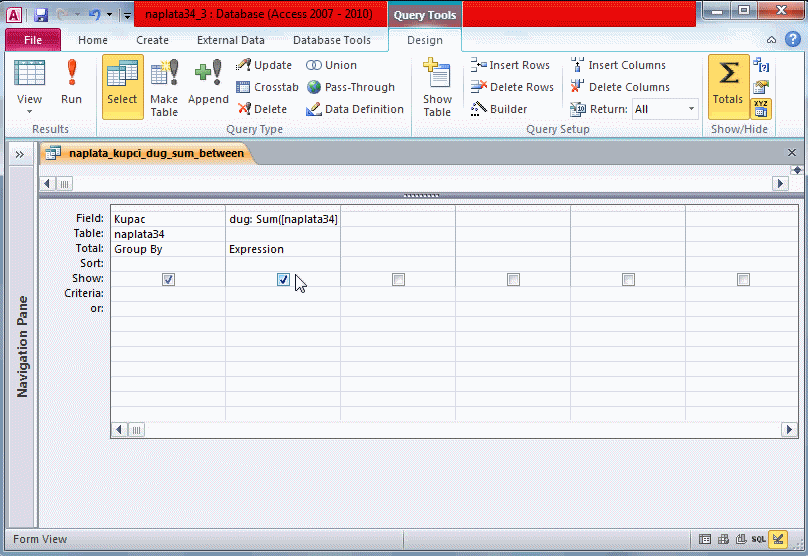
Task: Open the Return dropdown list
Action: (690, 109)
